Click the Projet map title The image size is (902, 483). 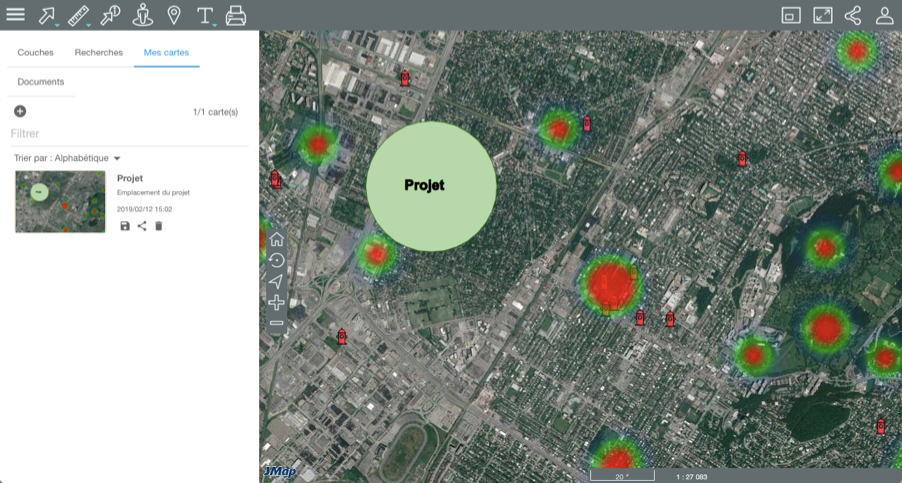130,178
